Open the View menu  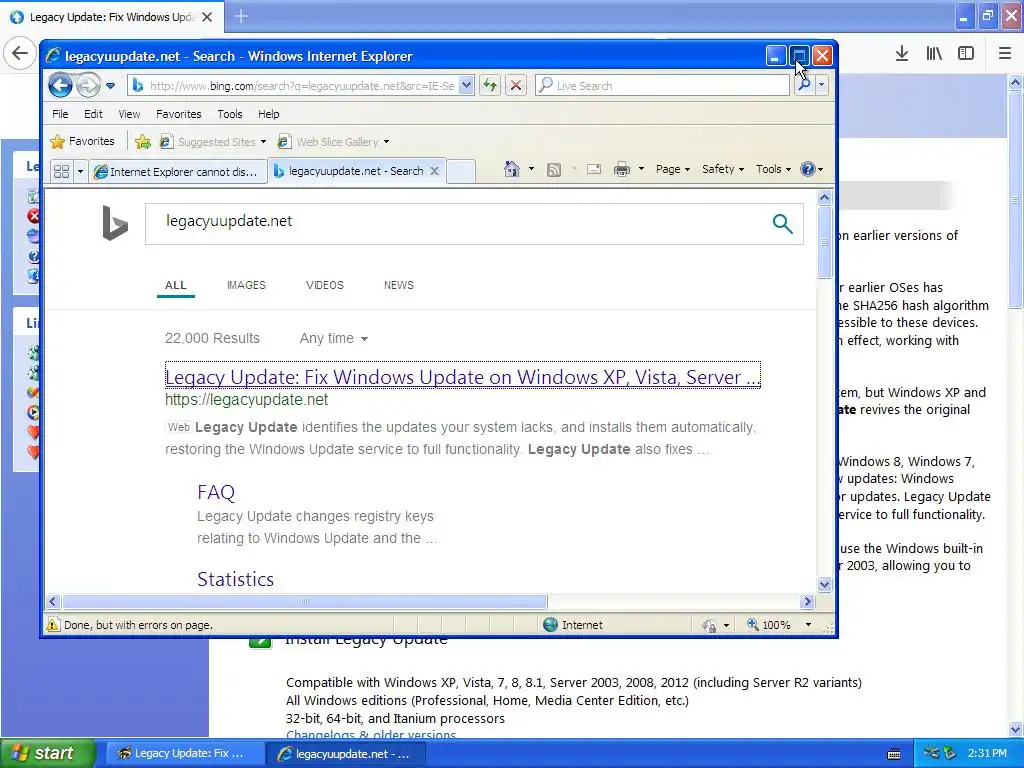[129, 114]
